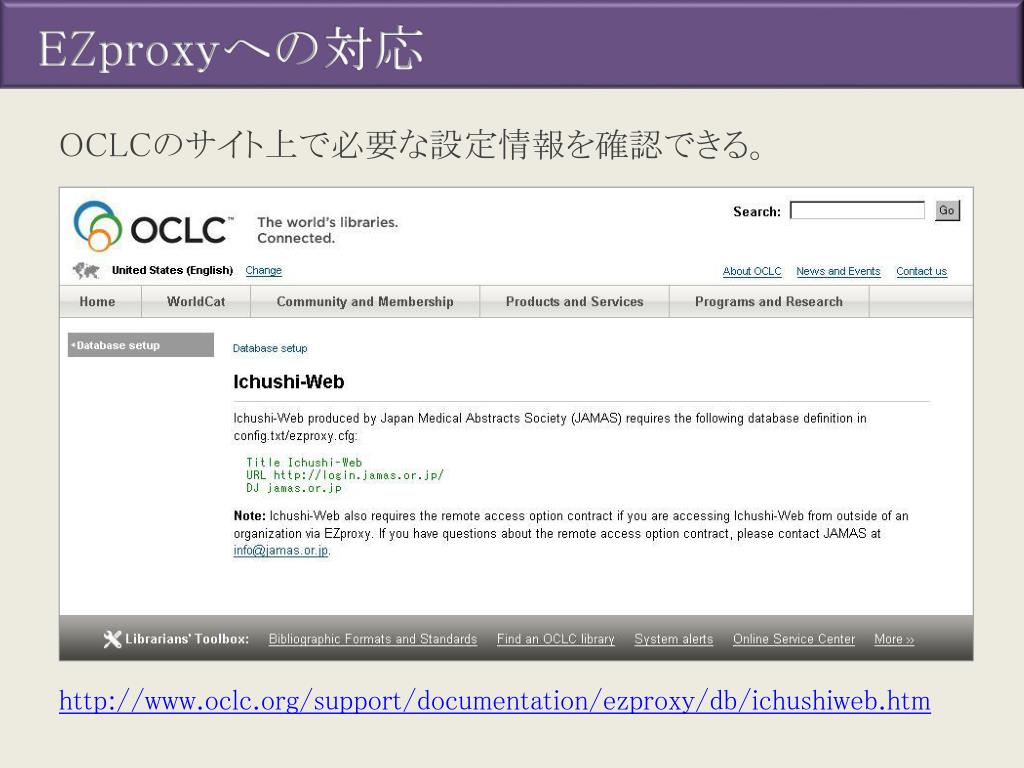Click the 'Search:' label
This screenshot has width=1024, height=768.
(757, 212)
